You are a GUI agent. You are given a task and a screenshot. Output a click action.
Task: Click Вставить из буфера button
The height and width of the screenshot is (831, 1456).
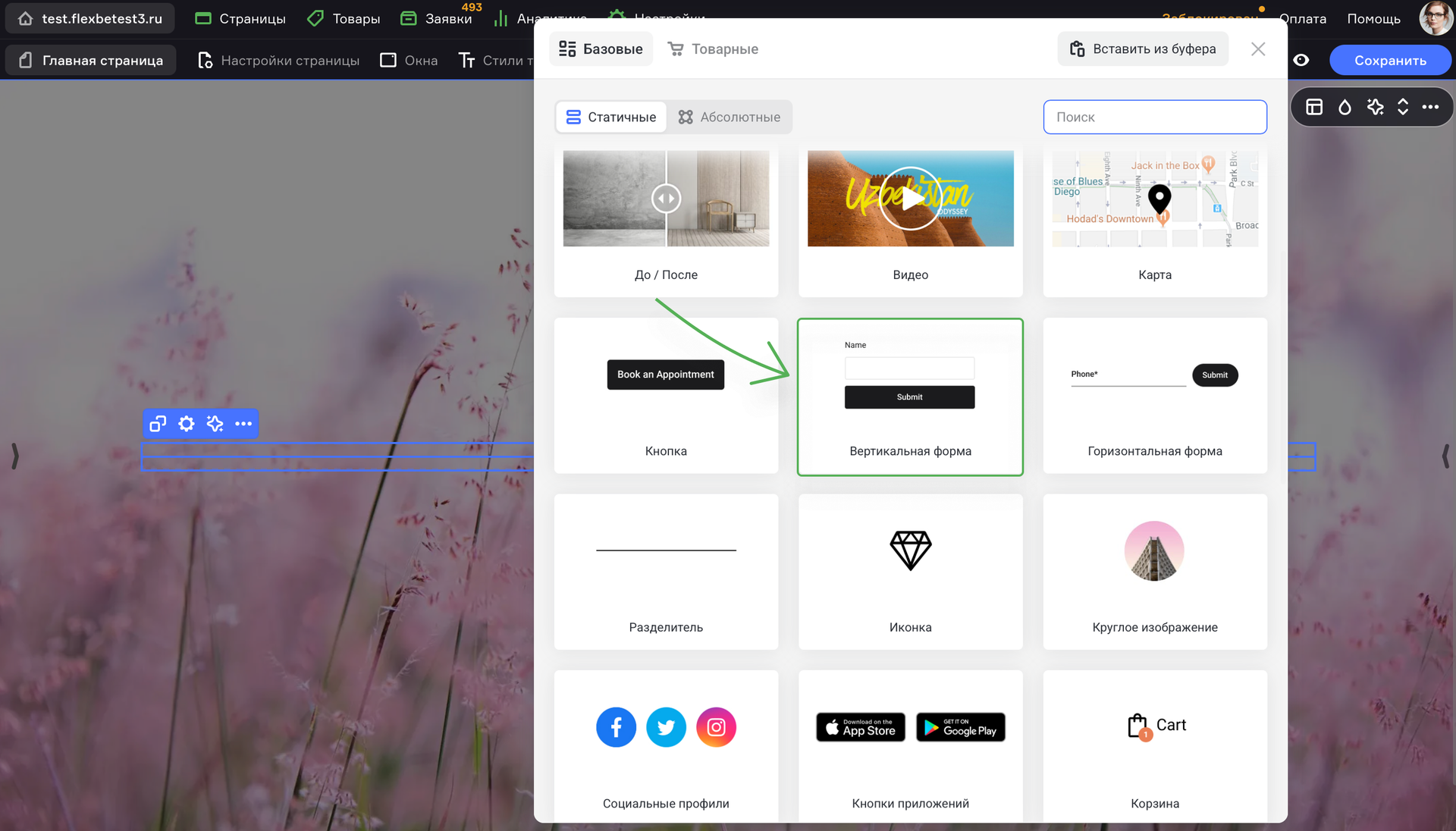point(1143,49)
